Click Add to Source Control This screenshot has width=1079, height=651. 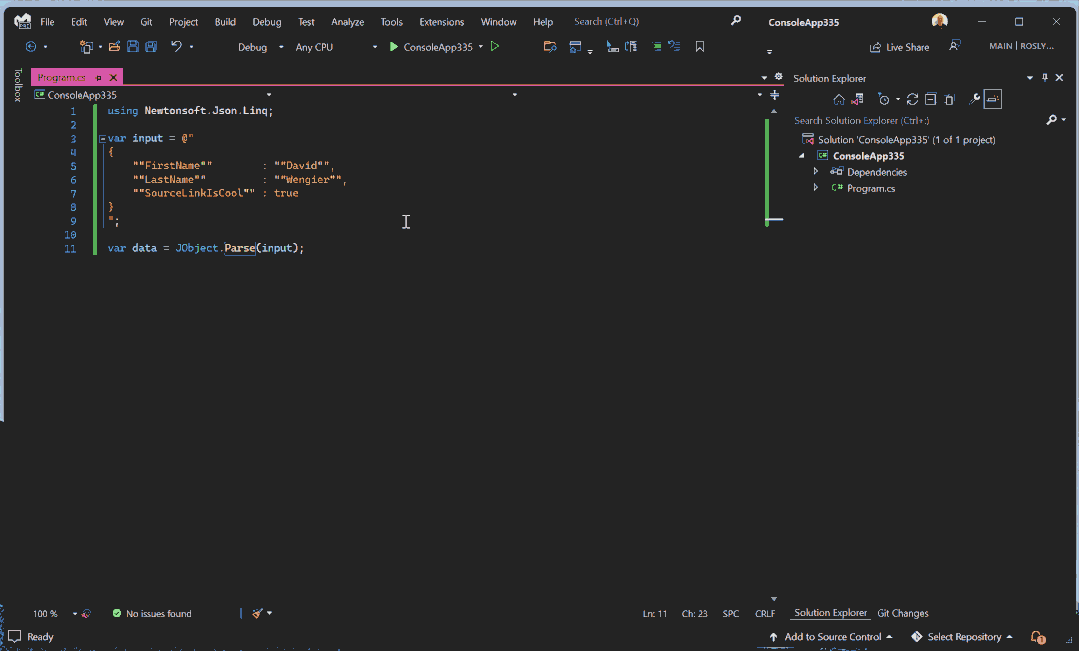(x=831, y=637)
